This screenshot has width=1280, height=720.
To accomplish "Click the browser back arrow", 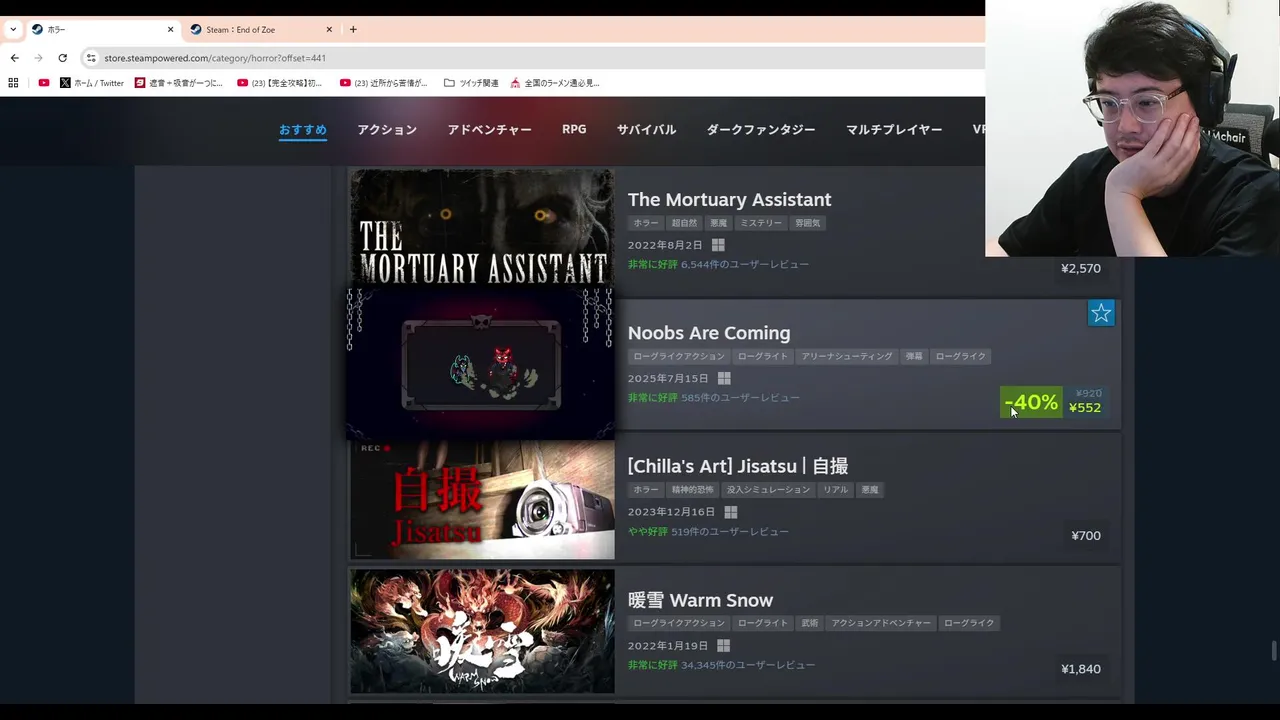I will 14,58.
